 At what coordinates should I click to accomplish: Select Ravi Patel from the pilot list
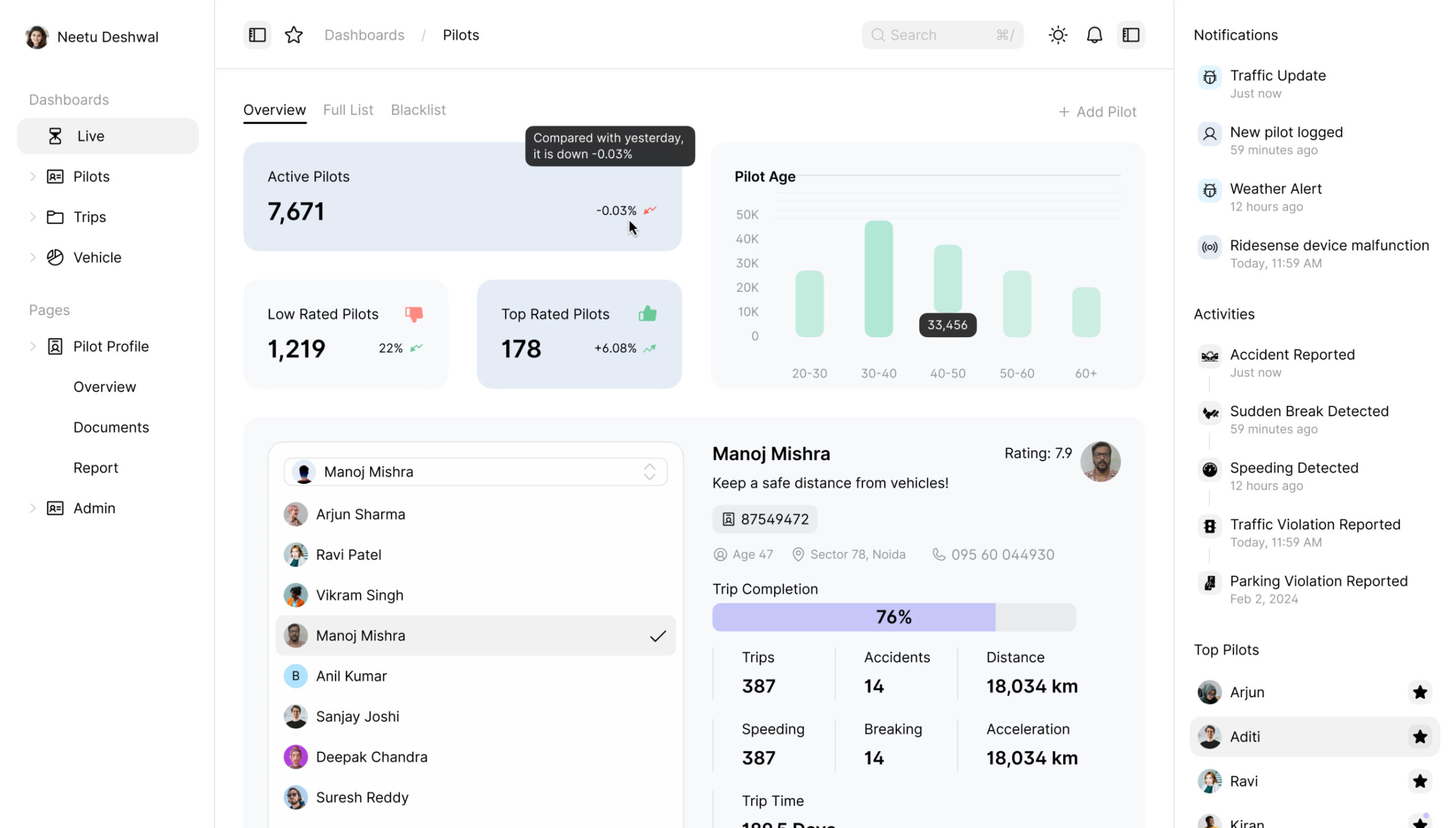click(x=475, y=554)
